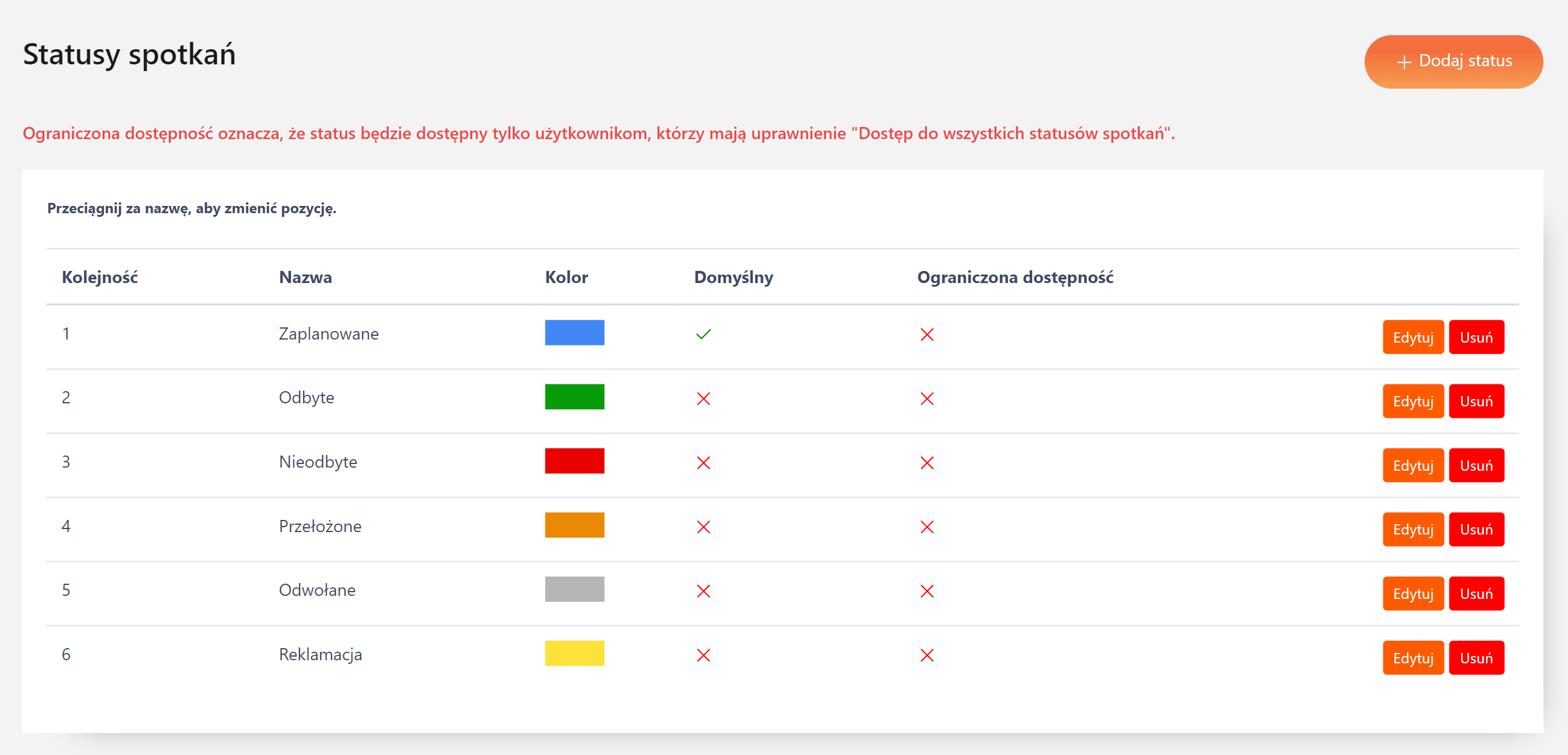Click Reklamacja's restricted availability X icon
1568x755 pixels.
(x=926, y=655)
